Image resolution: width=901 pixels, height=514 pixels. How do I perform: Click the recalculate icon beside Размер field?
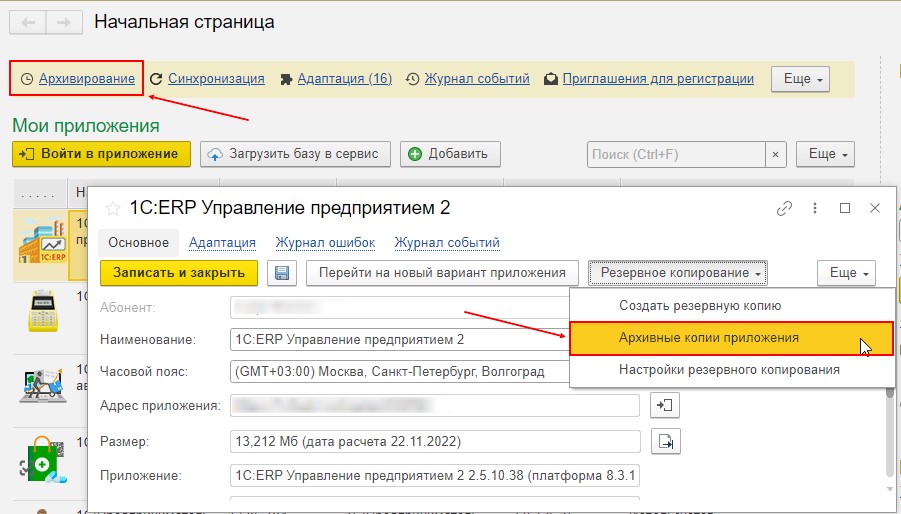(666, 442)
